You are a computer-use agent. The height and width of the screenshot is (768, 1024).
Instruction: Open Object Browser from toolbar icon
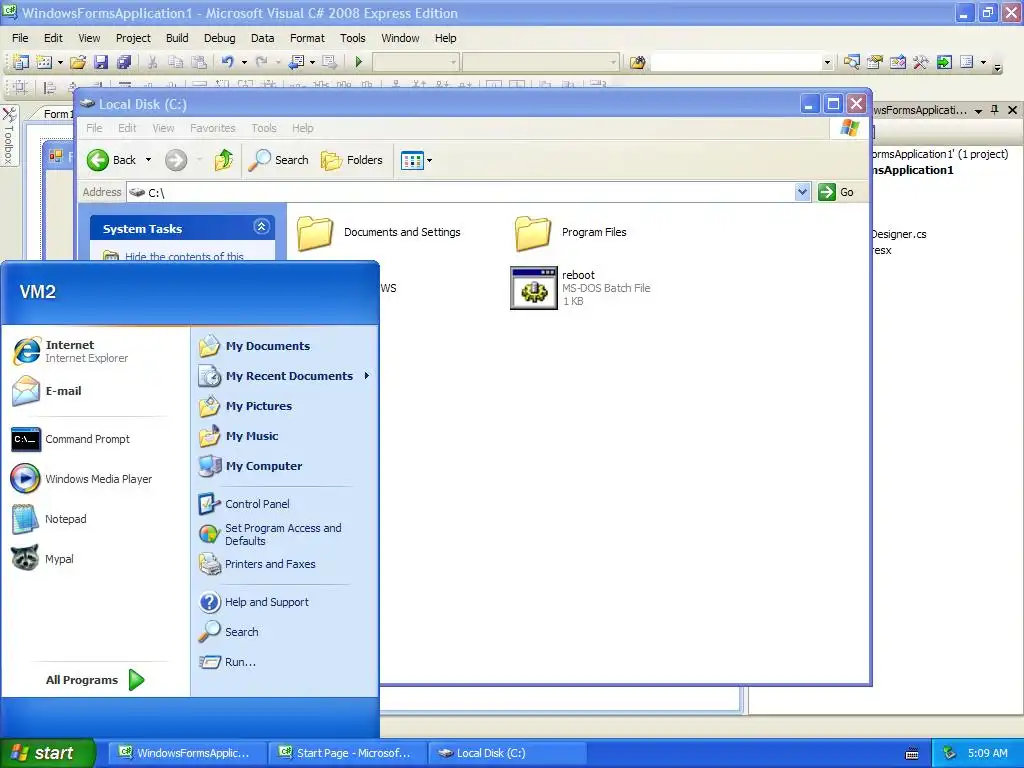[898, 62]
